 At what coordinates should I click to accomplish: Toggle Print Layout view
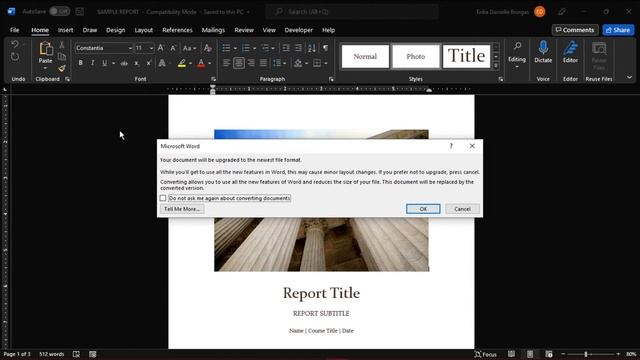click(530, 354)
